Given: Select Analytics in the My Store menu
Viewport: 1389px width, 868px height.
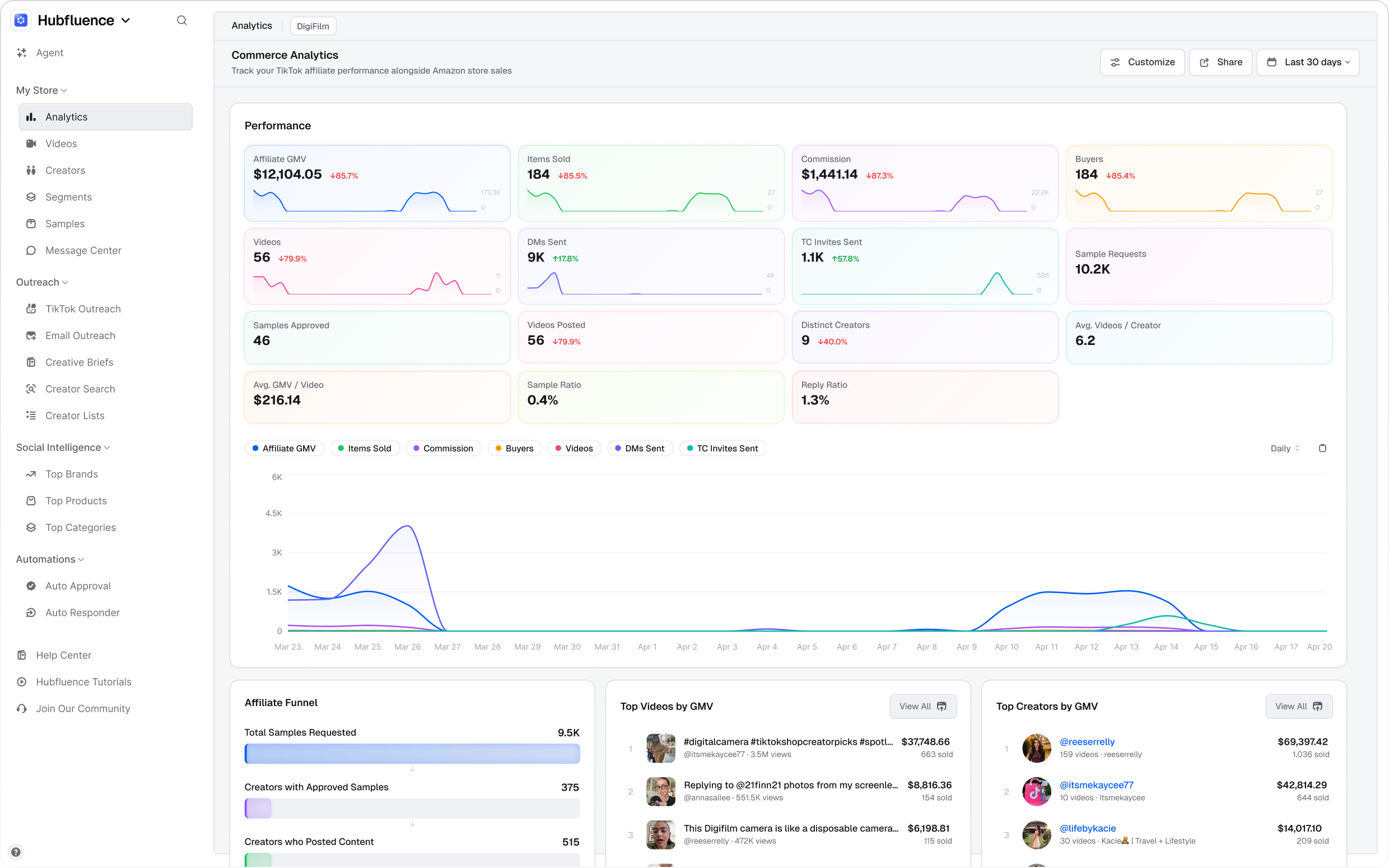Looking at the screenshot, I should click(x=66, y=116).
